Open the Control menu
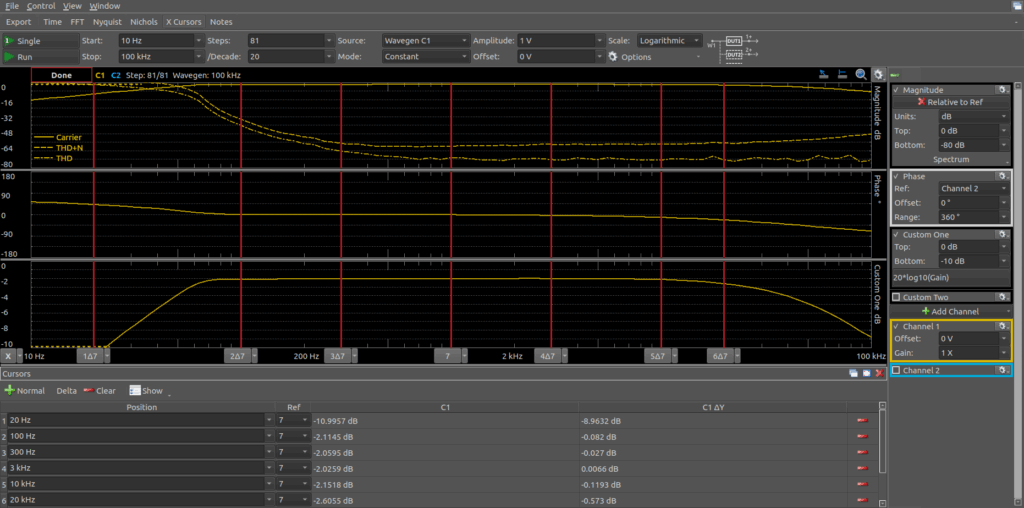The width and height of the screenshot is (1024, 508). click(x=41, y=6)
